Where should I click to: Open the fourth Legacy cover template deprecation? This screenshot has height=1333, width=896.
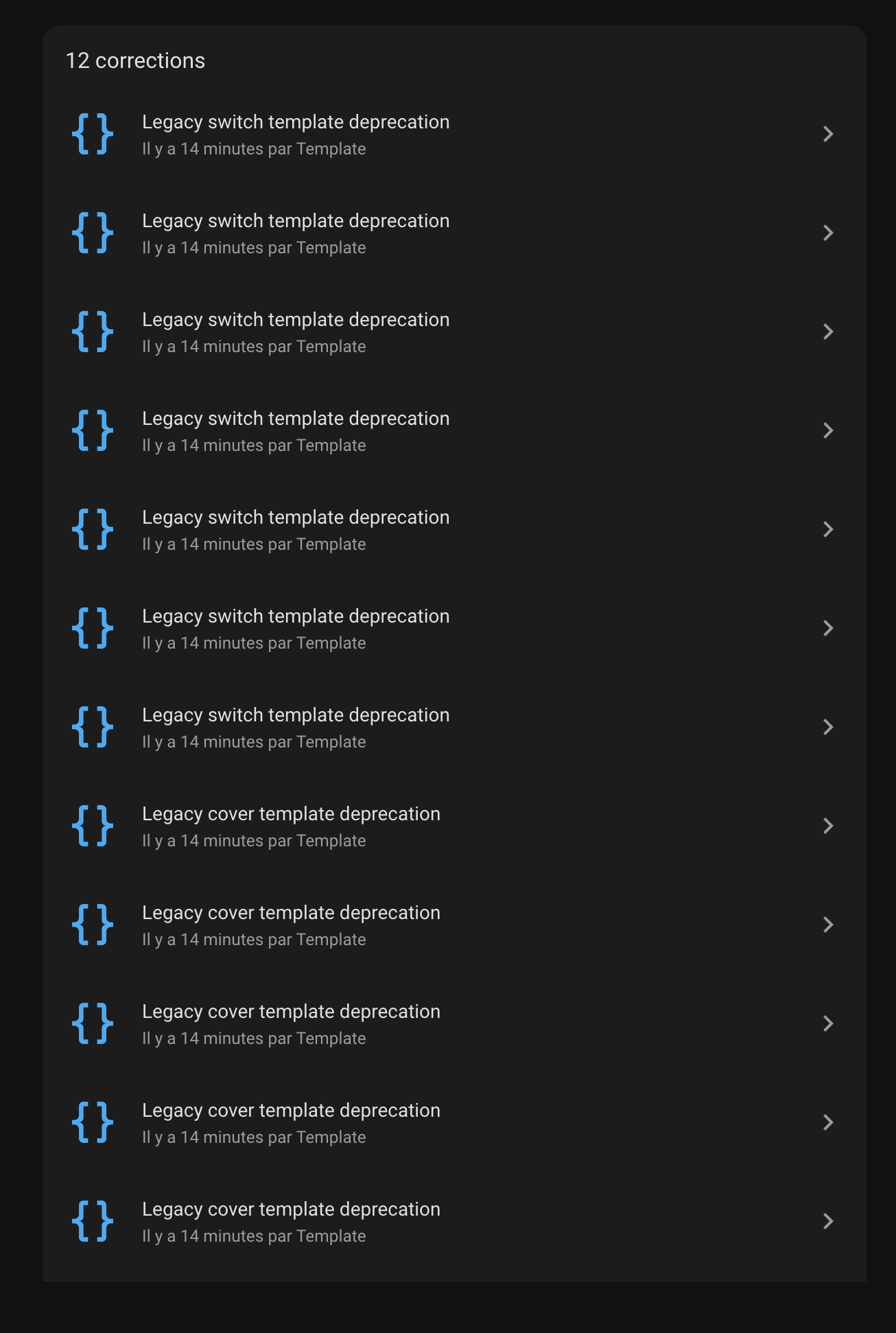tap(454, 1122)
